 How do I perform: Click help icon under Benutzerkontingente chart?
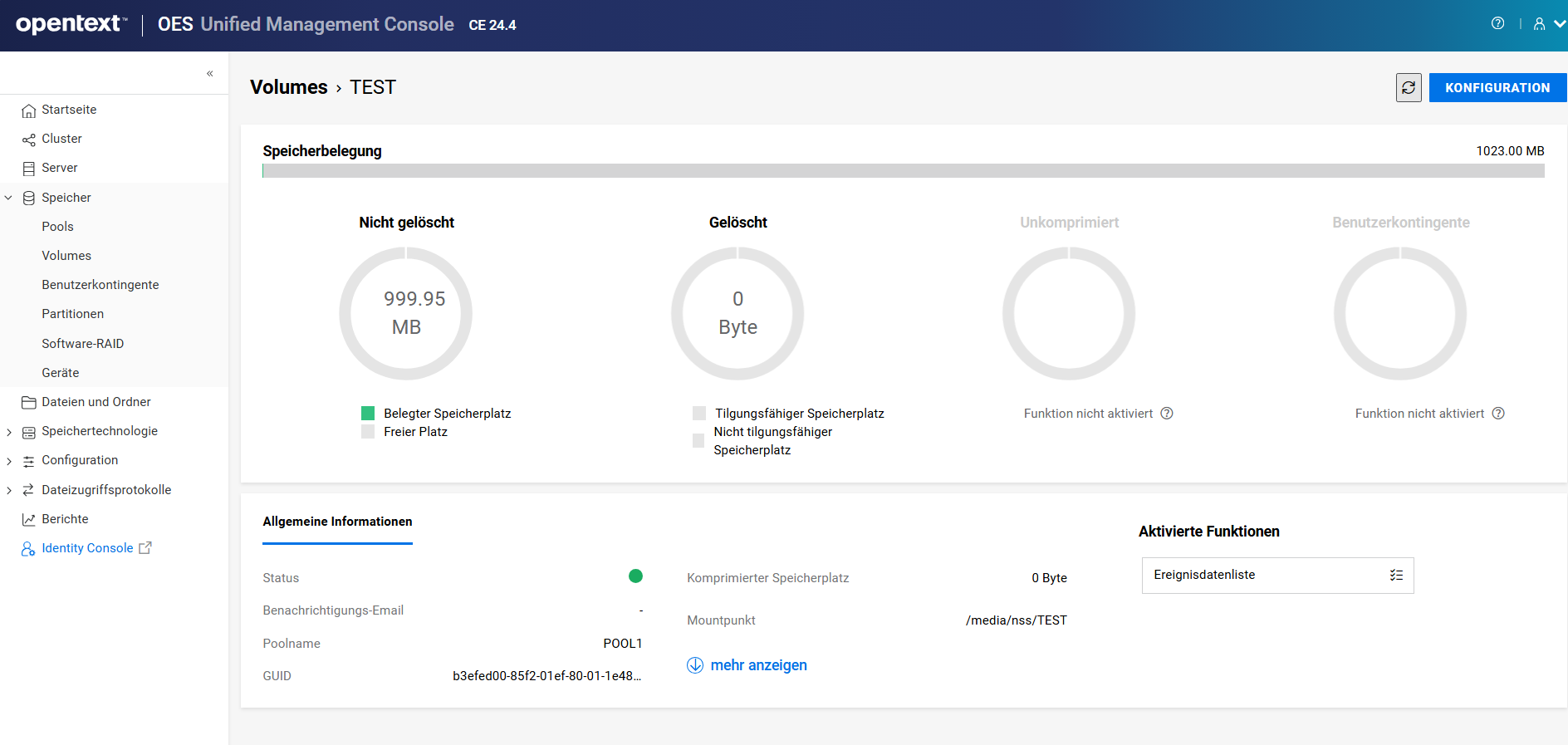tap(1498, 414)
